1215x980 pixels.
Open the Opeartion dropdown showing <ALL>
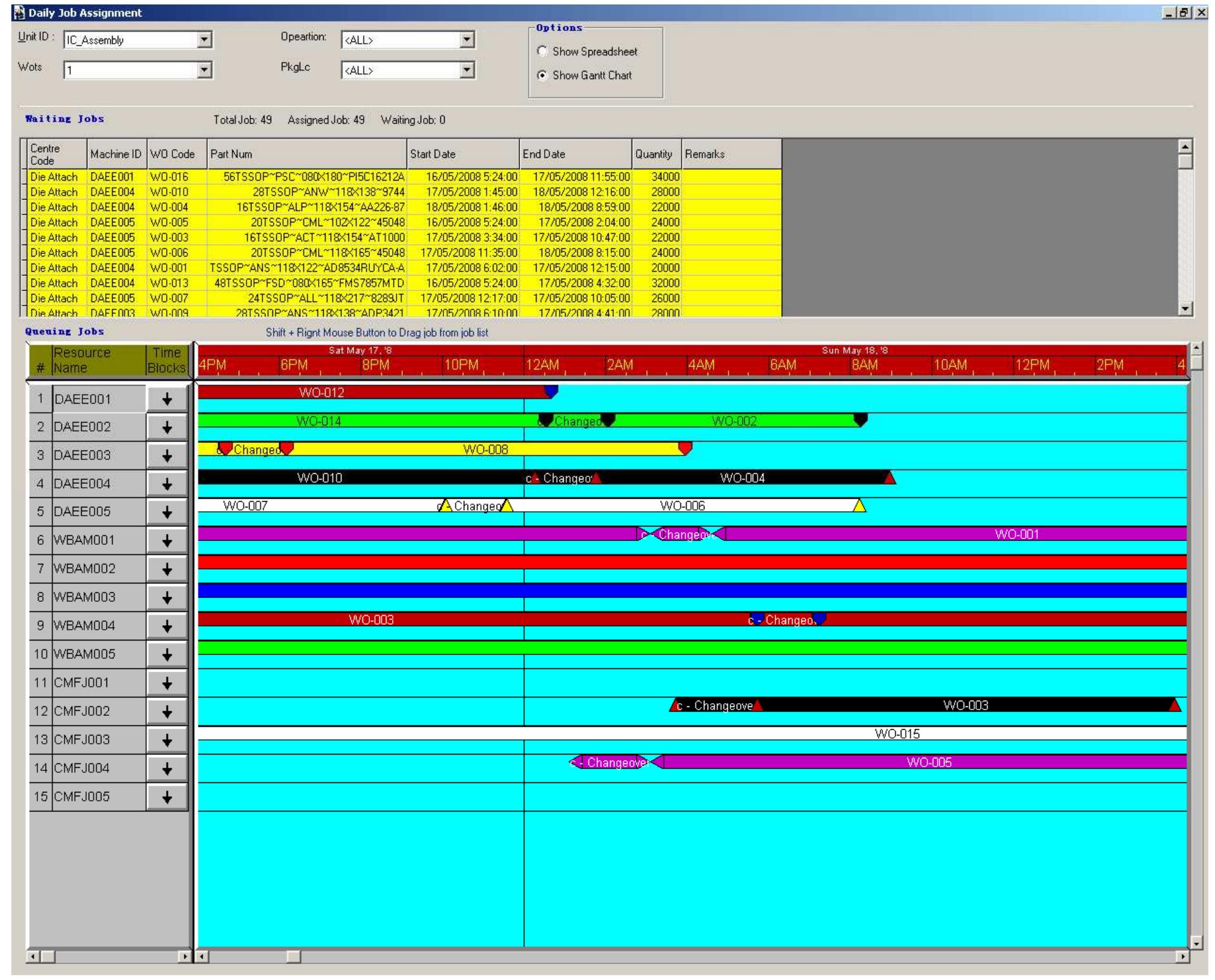(x=466, y=40)
